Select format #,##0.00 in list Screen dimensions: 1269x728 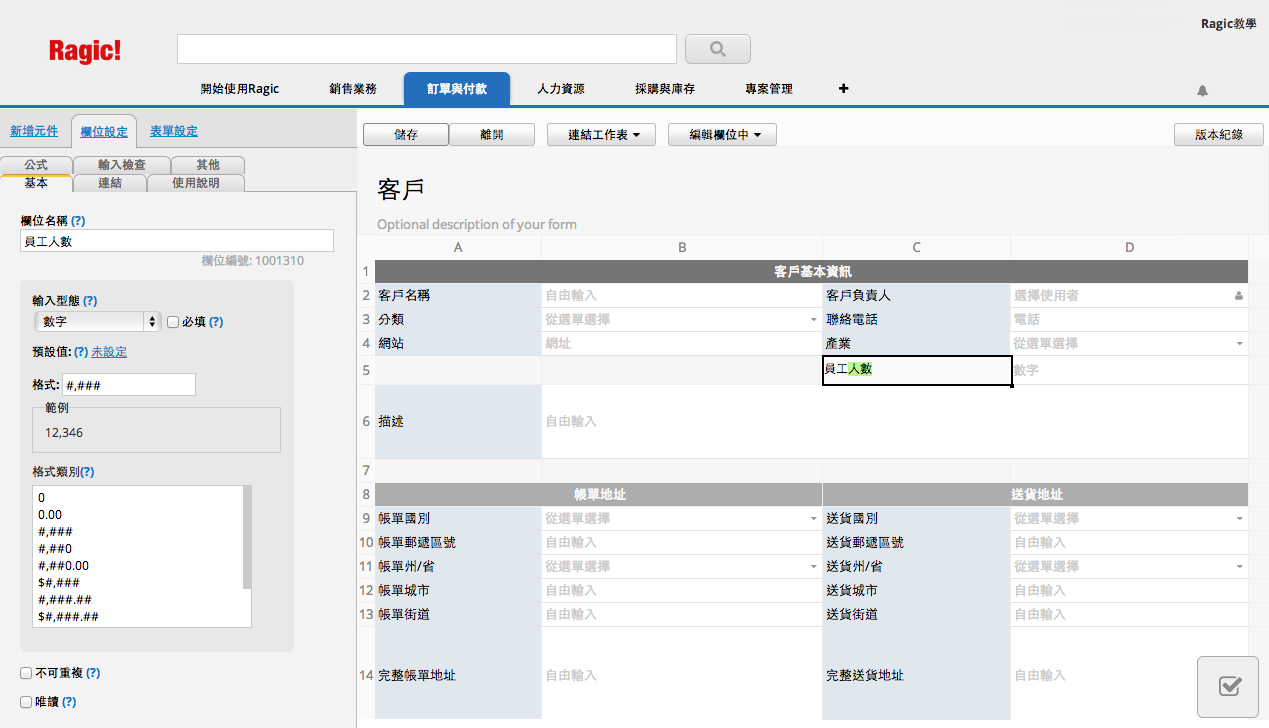coord(63,565)
